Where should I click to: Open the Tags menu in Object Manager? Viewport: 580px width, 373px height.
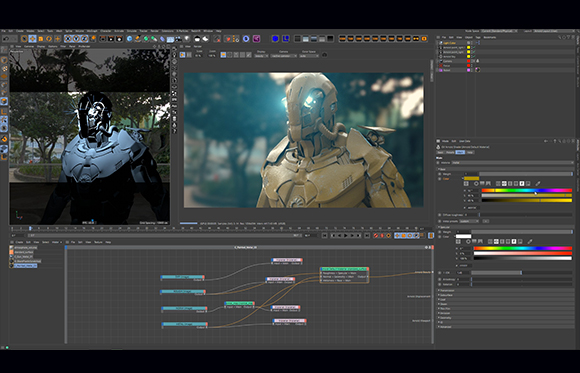click(478, 37)
